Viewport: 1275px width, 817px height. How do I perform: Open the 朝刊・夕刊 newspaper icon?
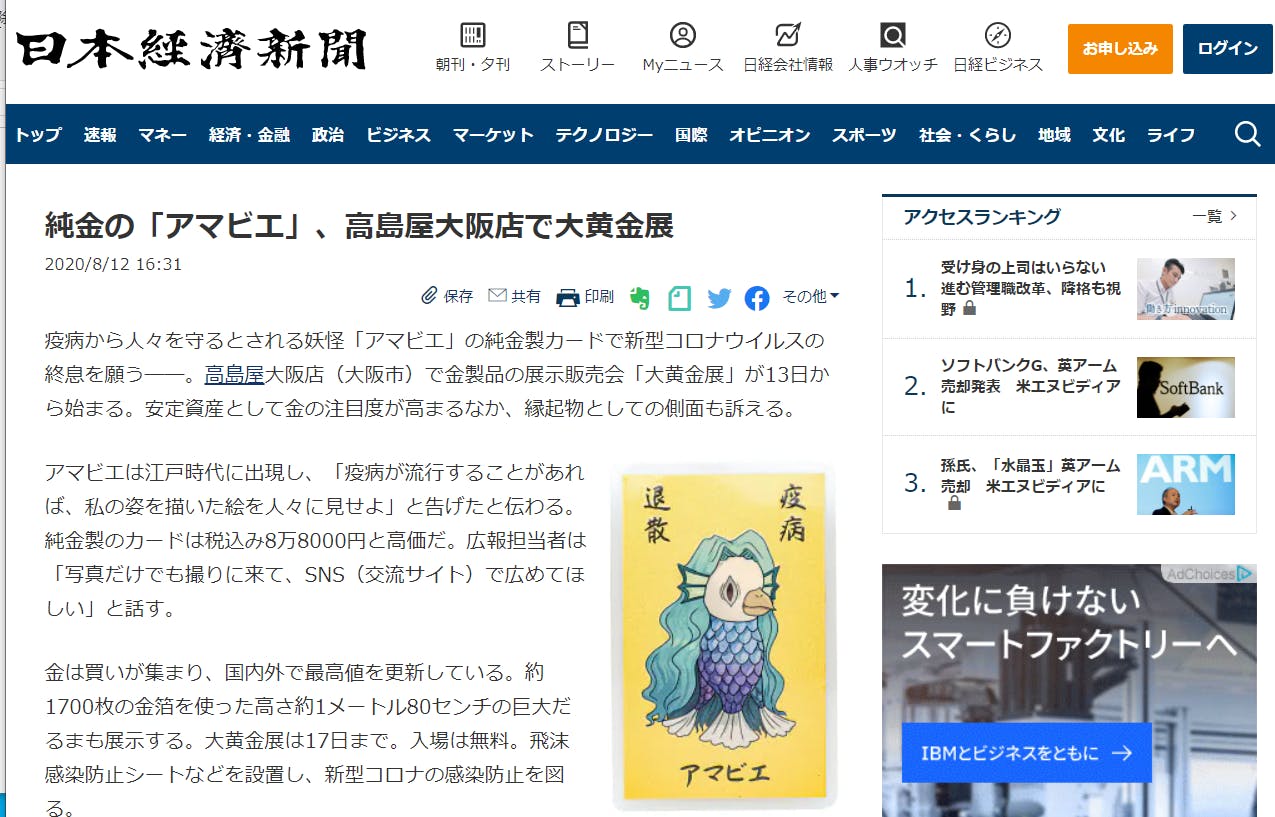(473, 36)
